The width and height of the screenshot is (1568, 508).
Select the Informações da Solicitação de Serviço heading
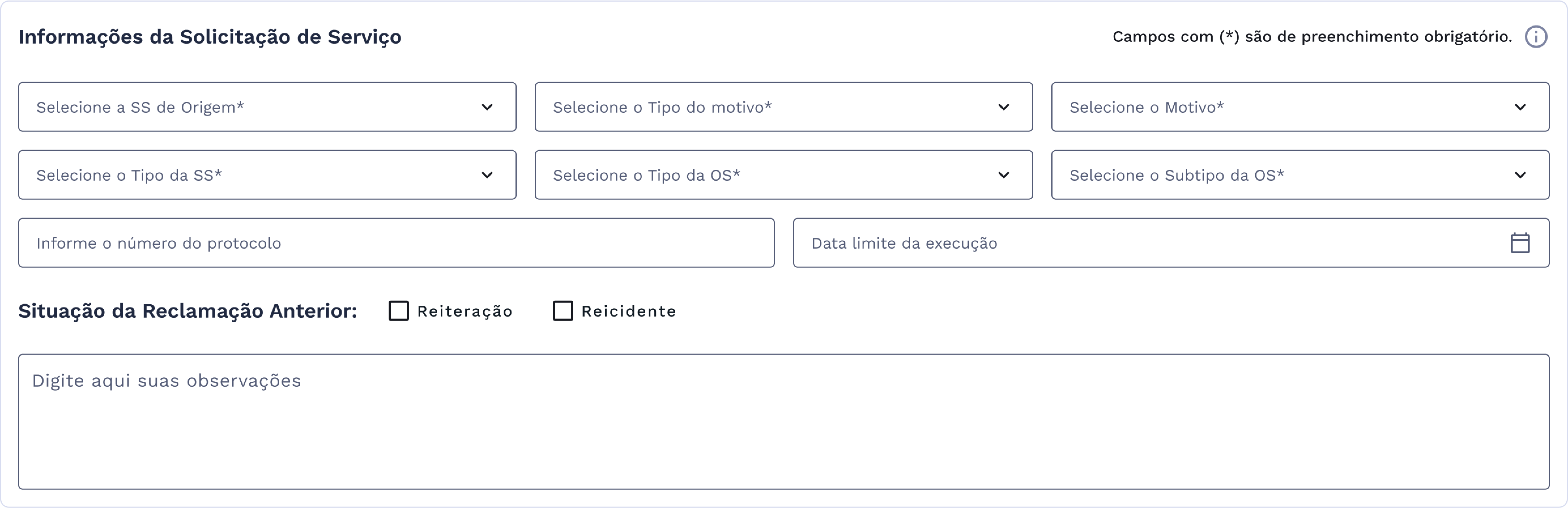[210, 37]
